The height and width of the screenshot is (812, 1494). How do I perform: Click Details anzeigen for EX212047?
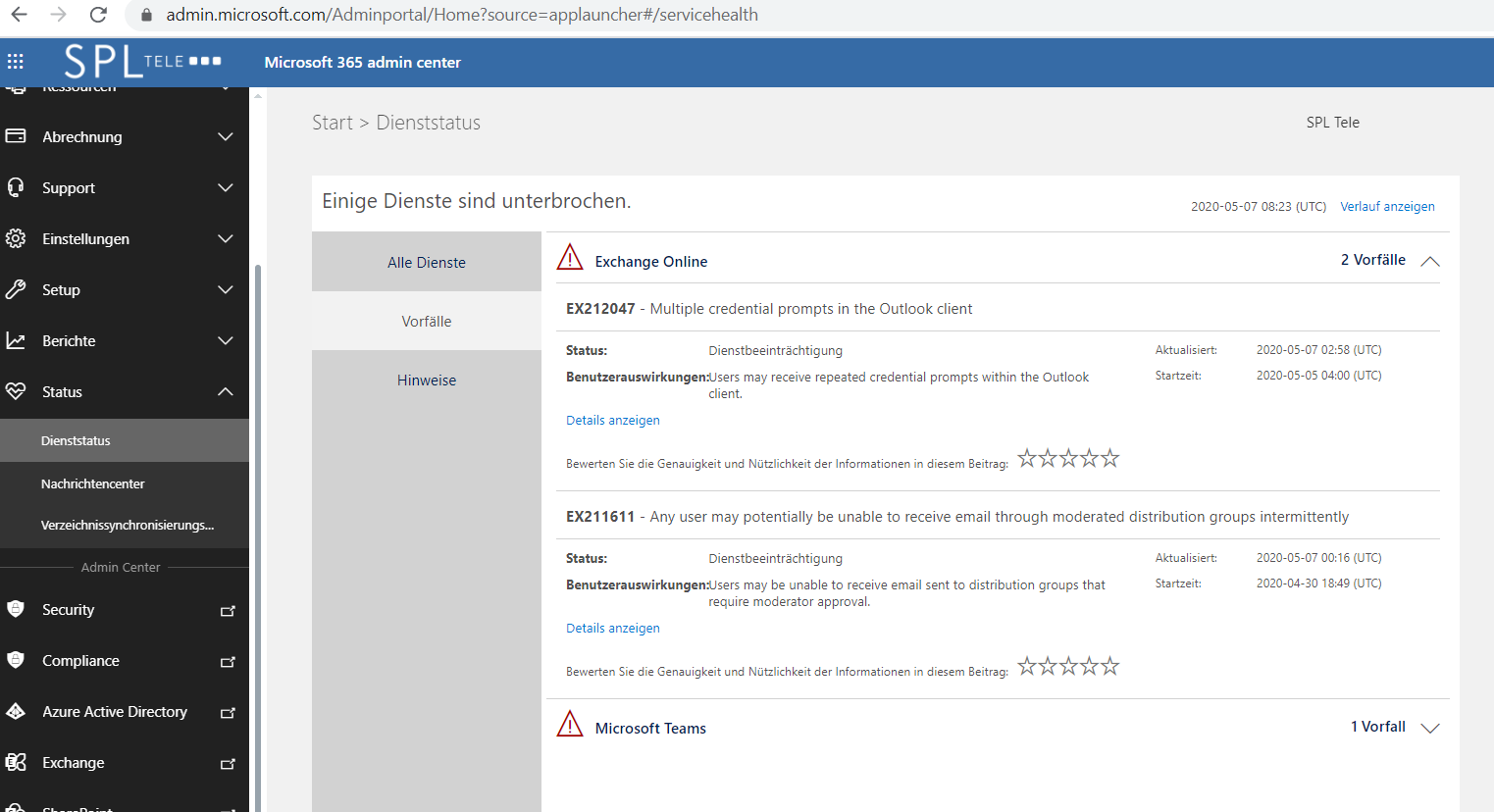click(613, 420)
